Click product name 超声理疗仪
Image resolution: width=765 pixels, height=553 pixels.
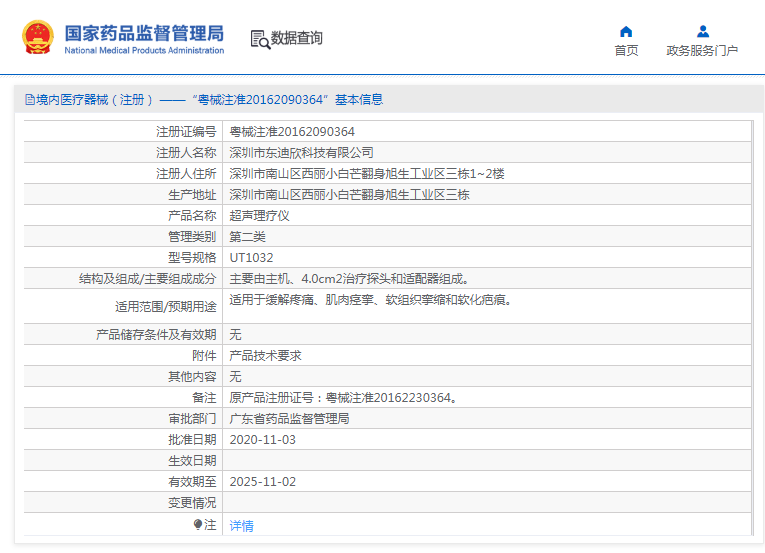coord(259,216)
